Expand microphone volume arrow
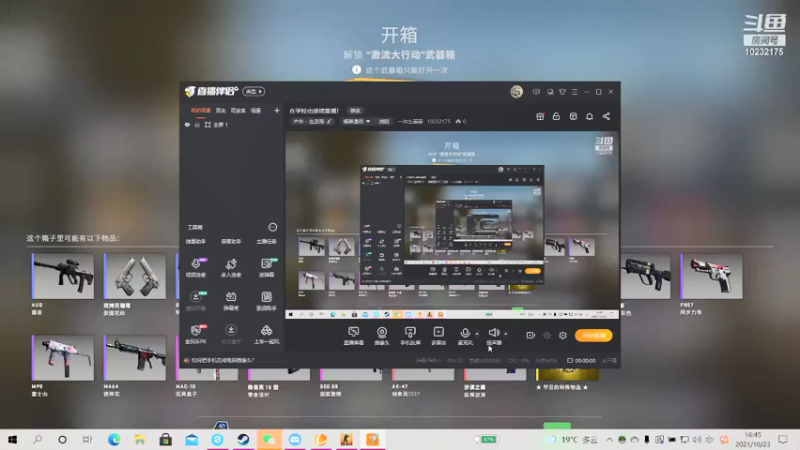Image resolution: width=800 pixels, height=450 pixels. [x=477, y=334]
